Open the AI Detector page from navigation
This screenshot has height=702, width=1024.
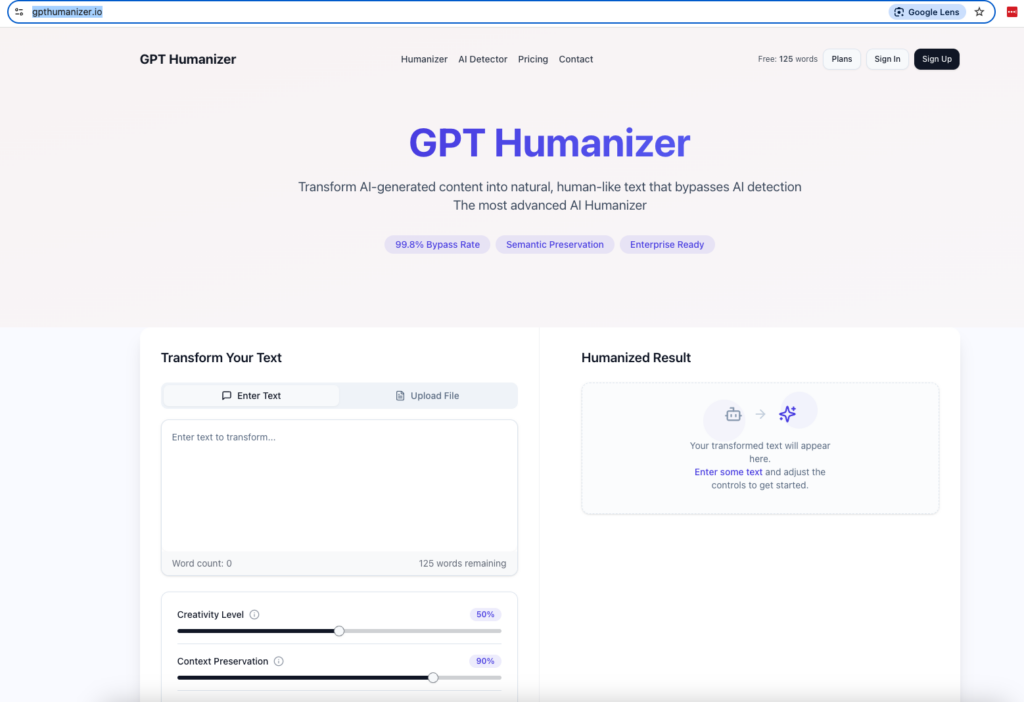[x=482, y=59]
